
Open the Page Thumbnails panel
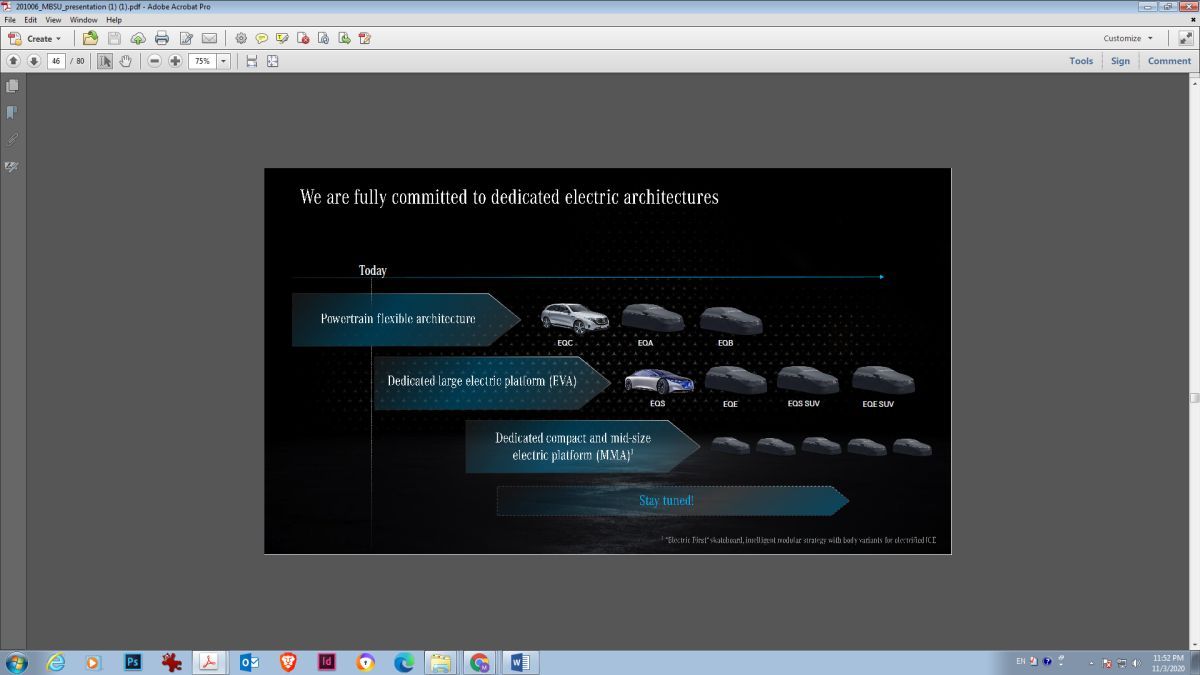tap(12, 86)
